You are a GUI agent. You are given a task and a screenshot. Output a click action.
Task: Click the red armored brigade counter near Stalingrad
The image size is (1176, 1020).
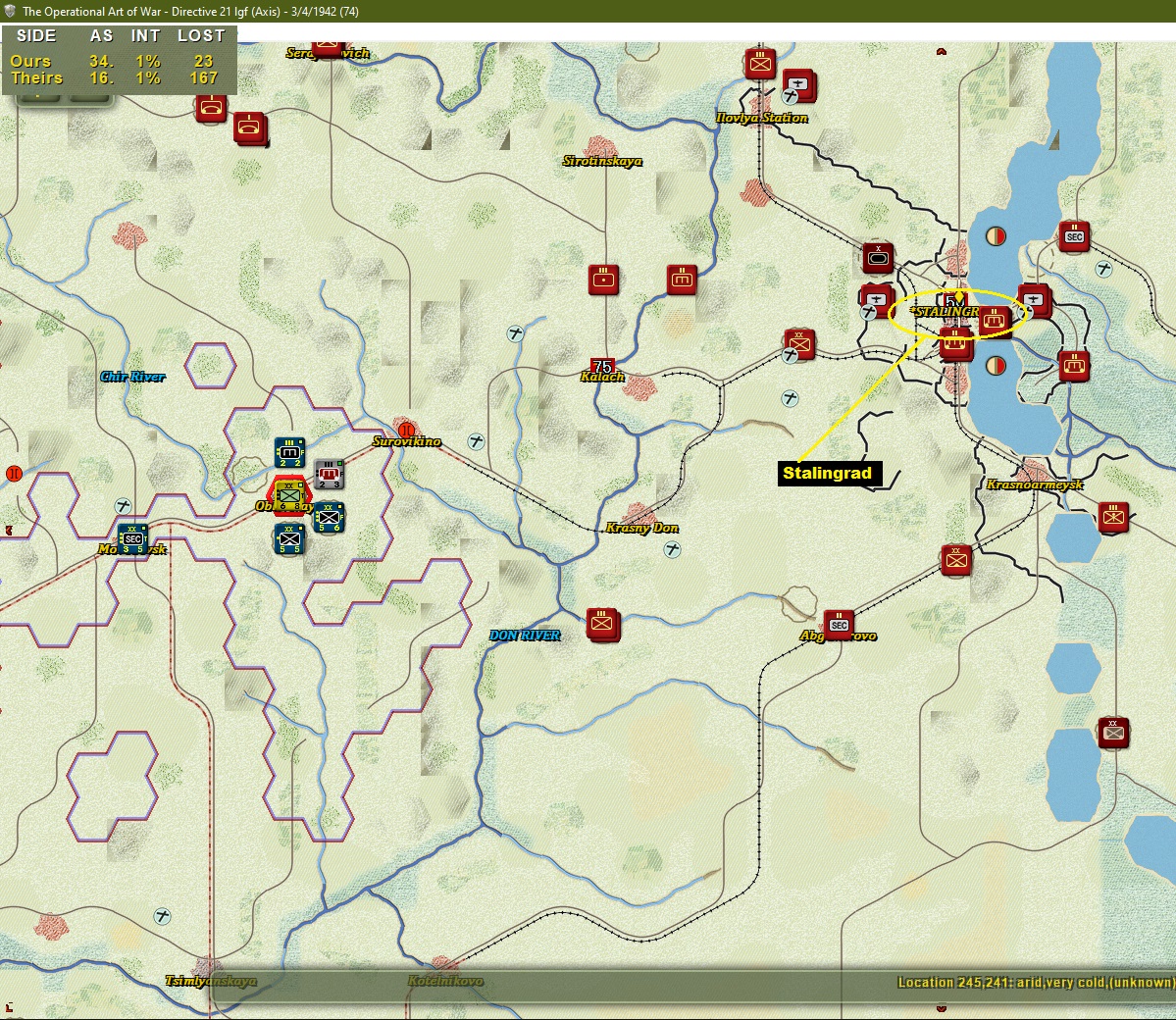click(878, 258)
